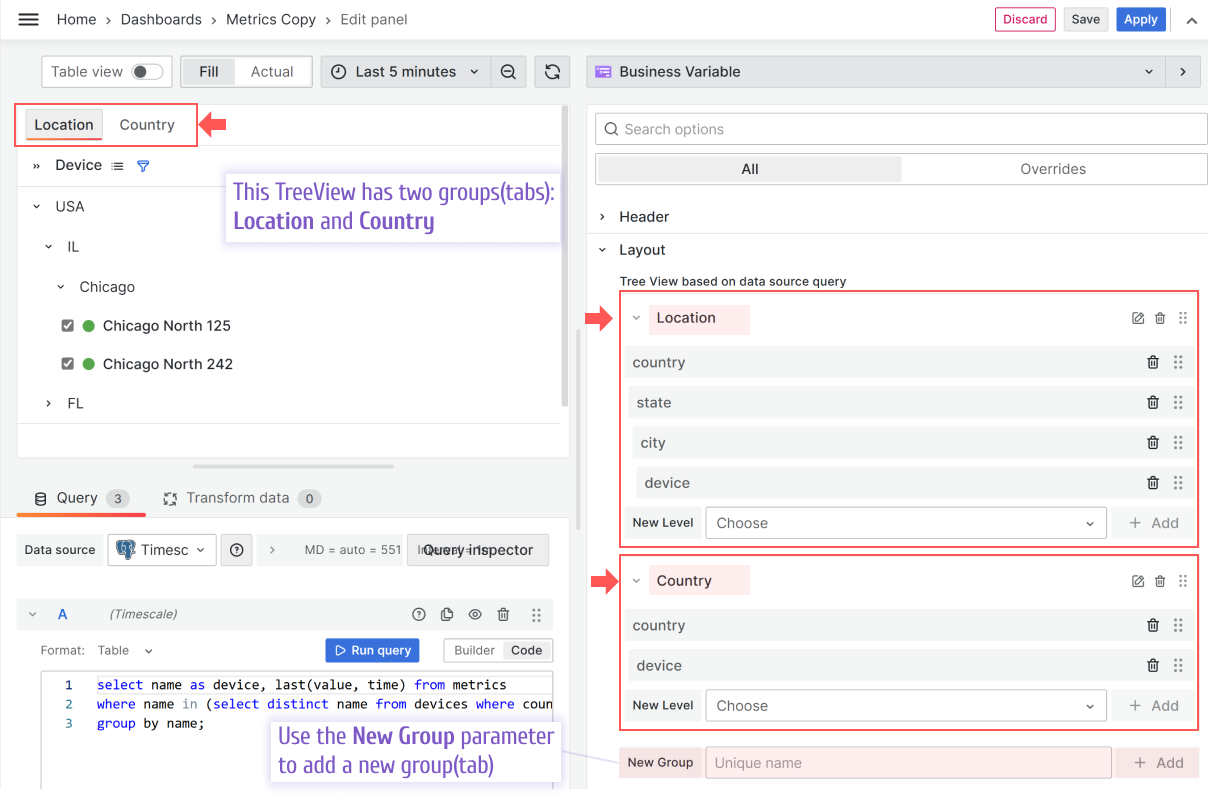Apply the panel changes
Screen dimensions: 1208x797
click(1140, 19)
